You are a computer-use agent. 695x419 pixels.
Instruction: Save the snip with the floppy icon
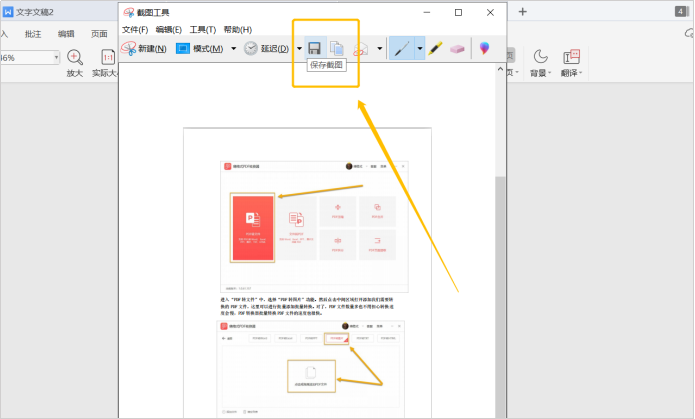(315, 48)
